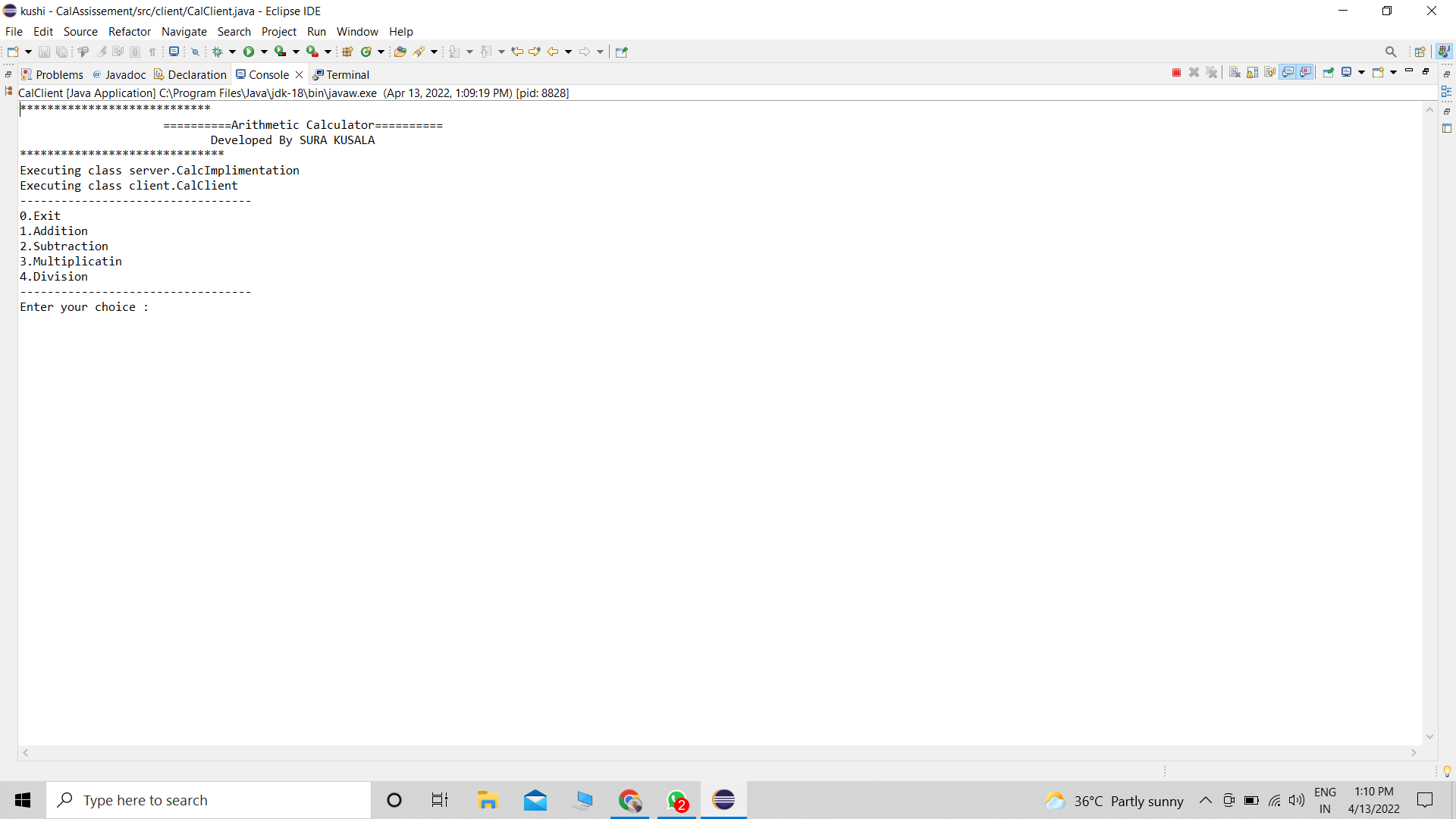Toggle Scroll Lock in the console toolbar
This screenshot has height=819, width=1456.
1252,73
